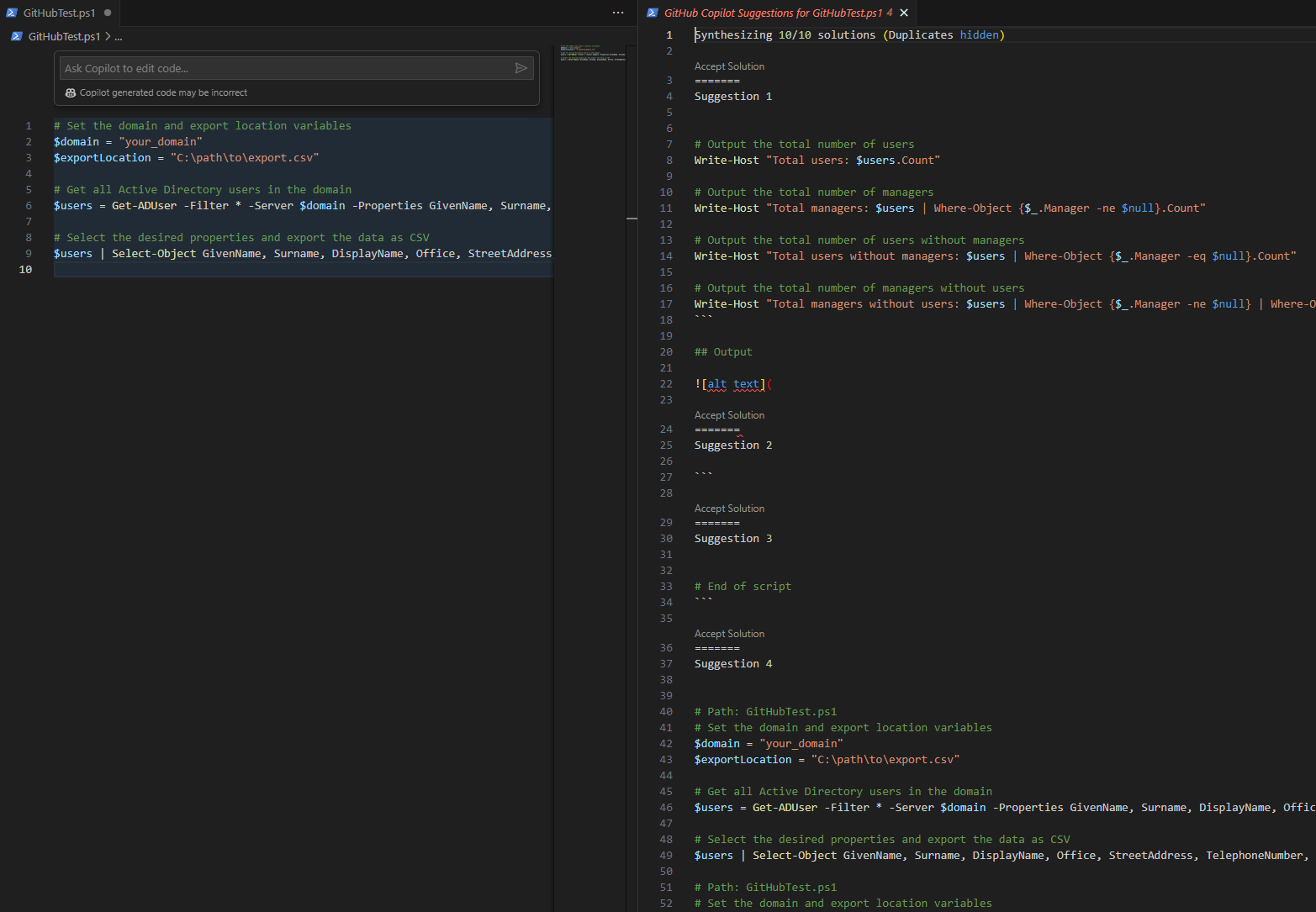Viewport: 1316px width, 912px height.
Task: Click the Copilot icon beside incorrect-code warning
Action: click(71, 92)
